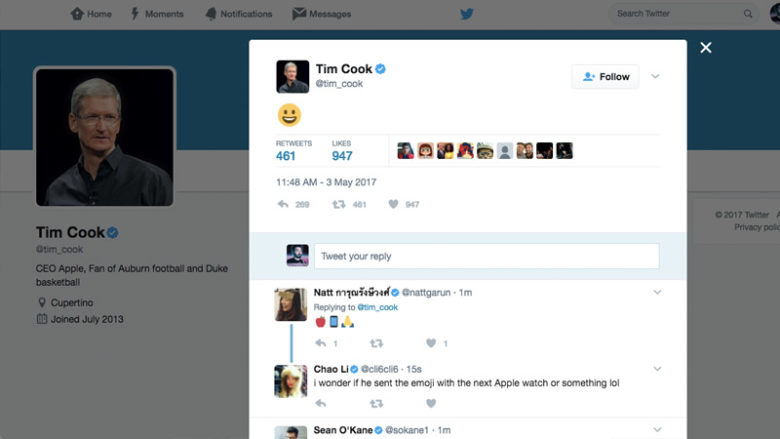Screen dimensions: 780x439
Task: Click the search magnifier icon
Action: (x=748, y=14)
